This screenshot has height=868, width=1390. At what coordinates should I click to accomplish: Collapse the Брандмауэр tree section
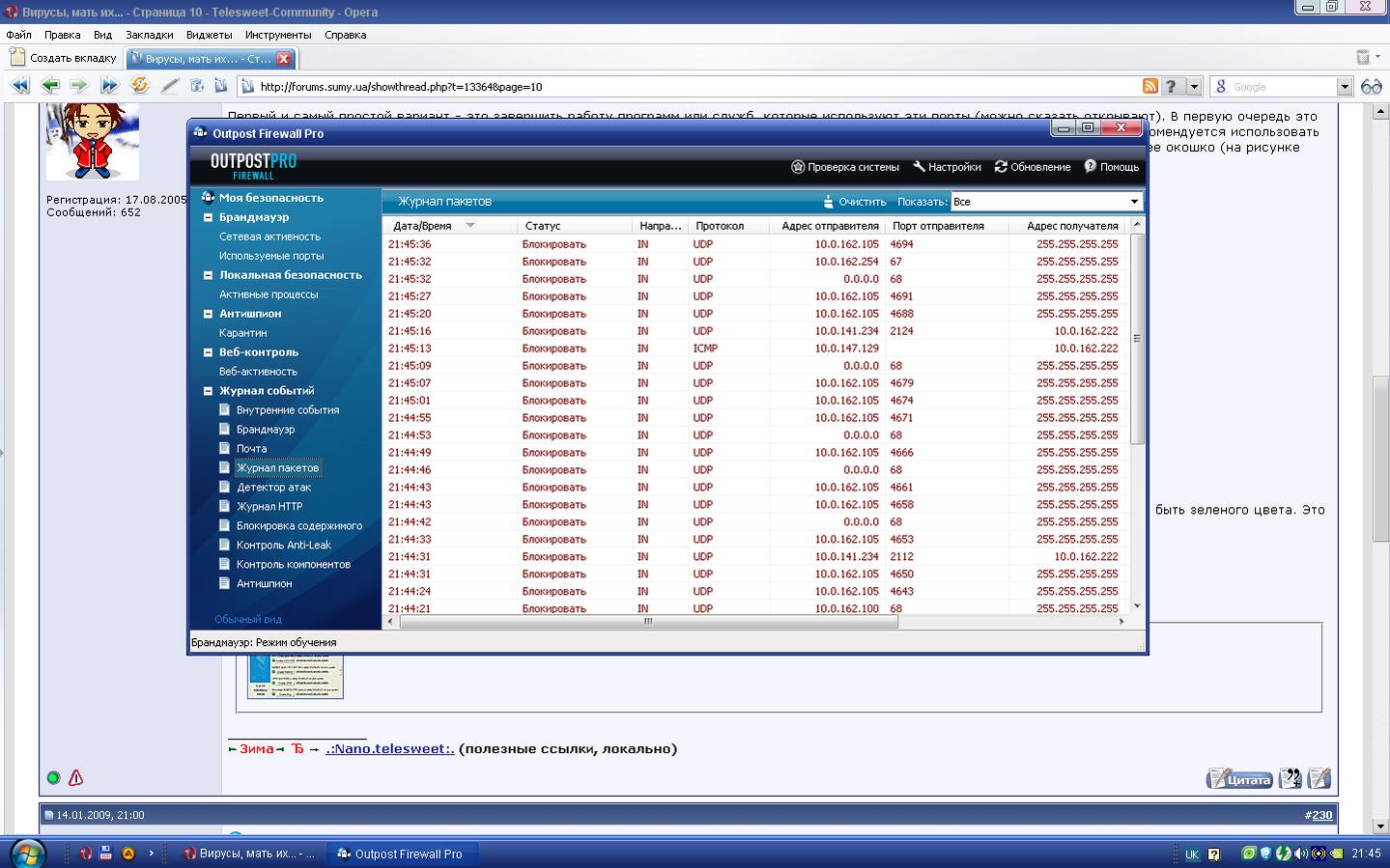tap(208, 217)
